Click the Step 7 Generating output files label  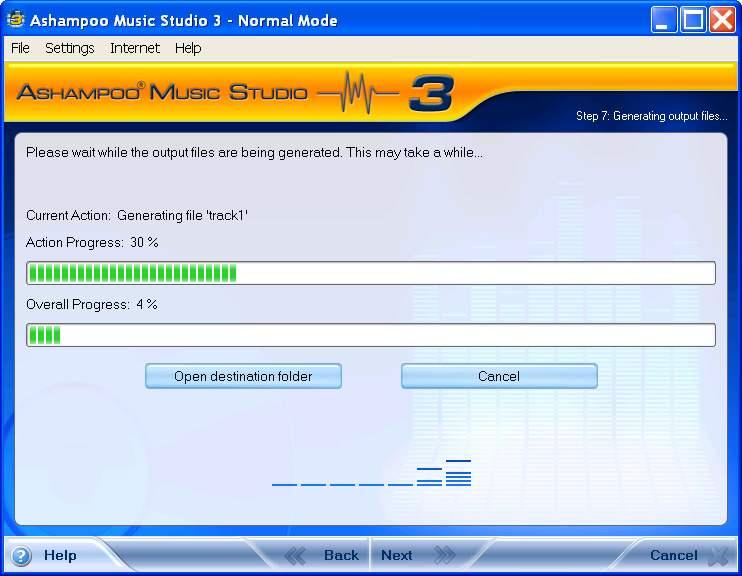click(x=651, y=116)
